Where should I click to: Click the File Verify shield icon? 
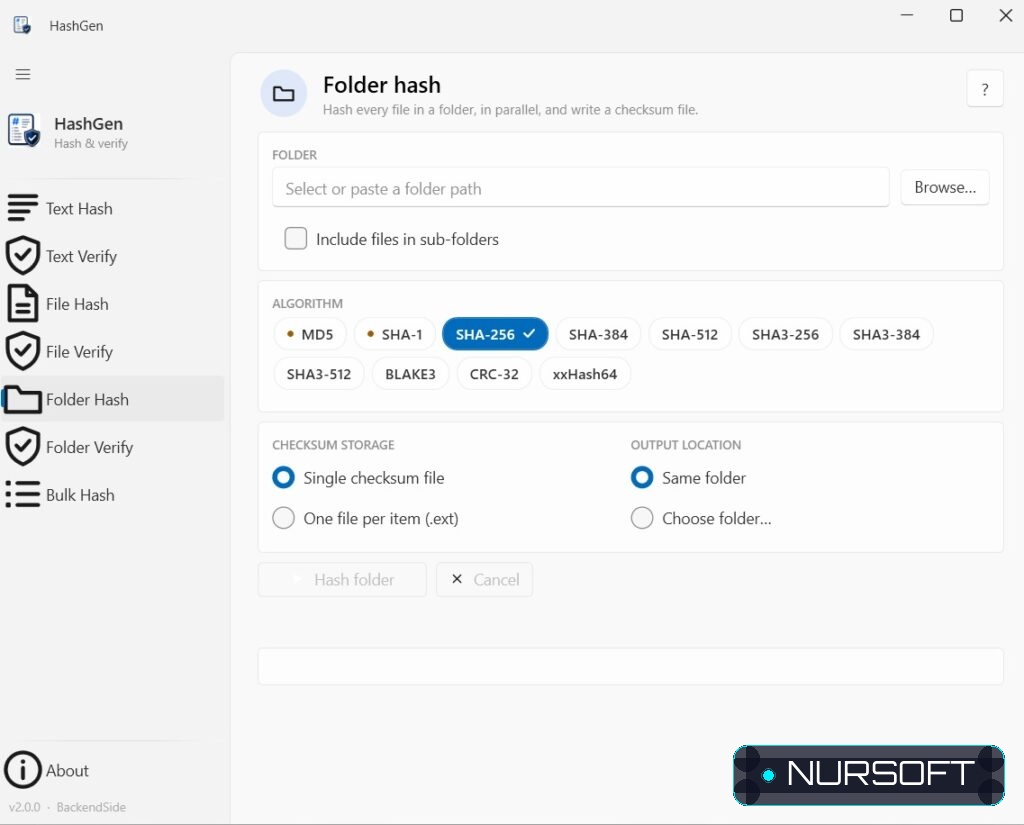pos(23,351)
